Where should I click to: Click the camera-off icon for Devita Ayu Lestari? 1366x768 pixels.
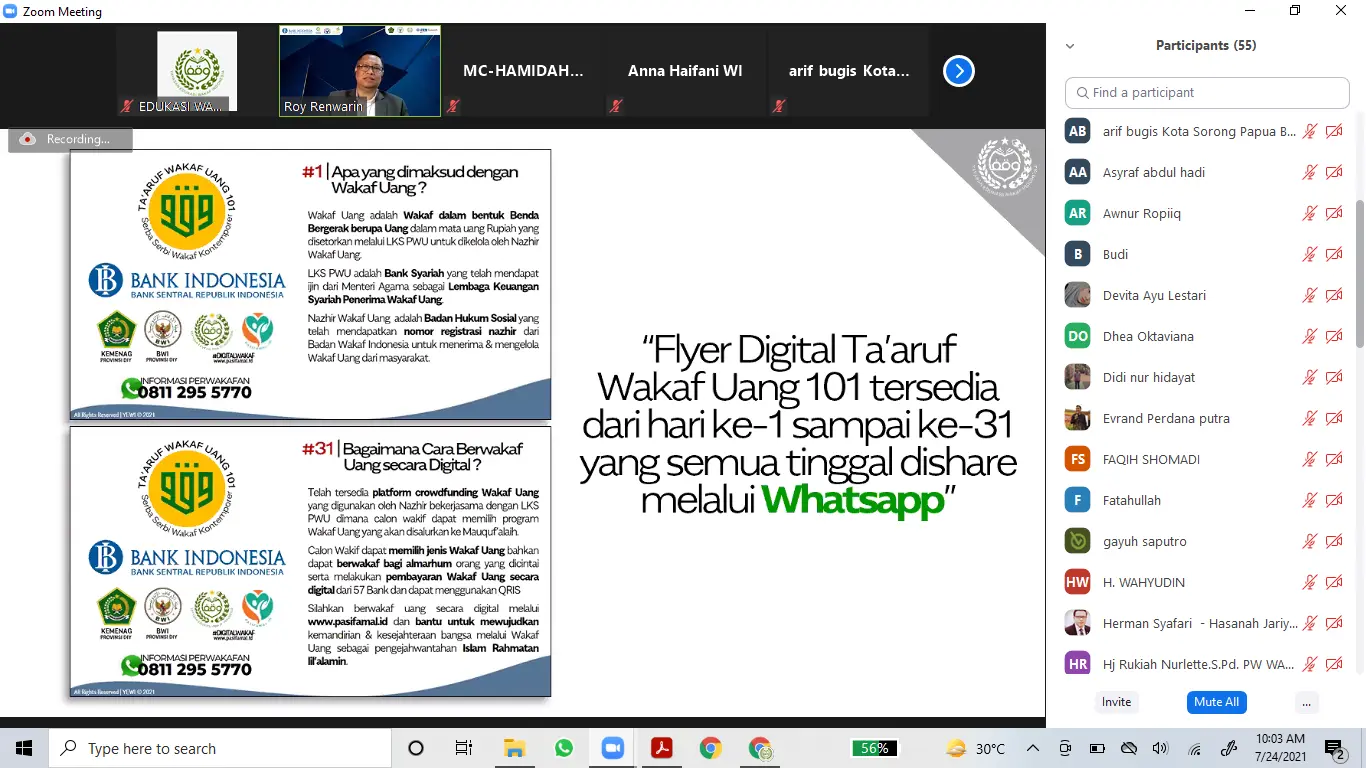(1334, 295)
